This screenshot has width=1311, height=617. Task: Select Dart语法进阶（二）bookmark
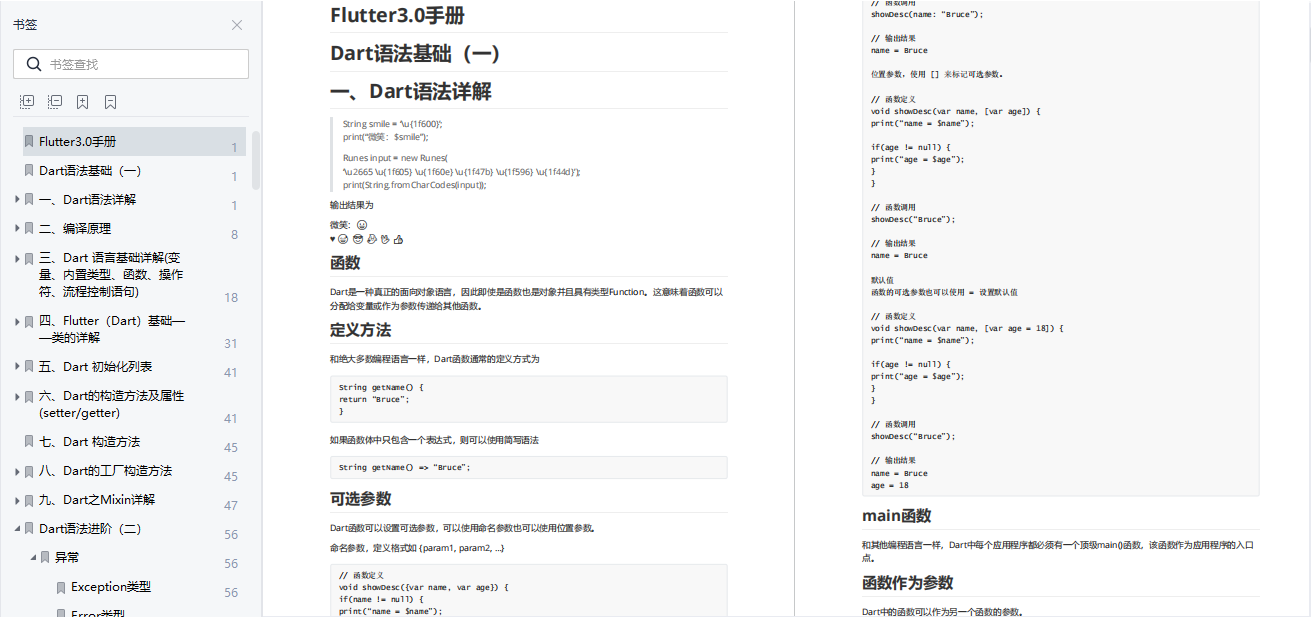click(x=90, y=528)
